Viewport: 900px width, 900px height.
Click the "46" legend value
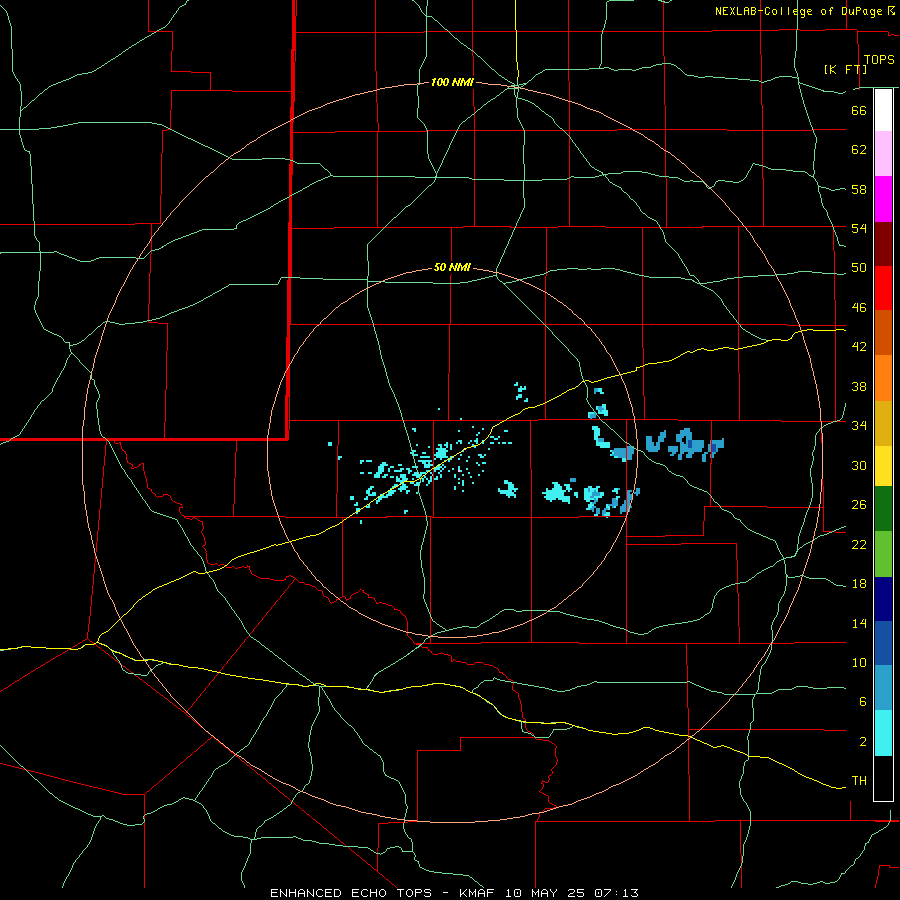point(859,308)
